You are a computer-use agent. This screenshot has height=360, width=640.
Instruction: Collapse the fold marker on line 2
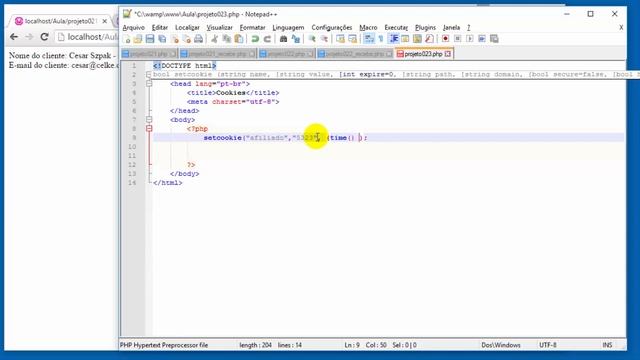coord(149,75)
